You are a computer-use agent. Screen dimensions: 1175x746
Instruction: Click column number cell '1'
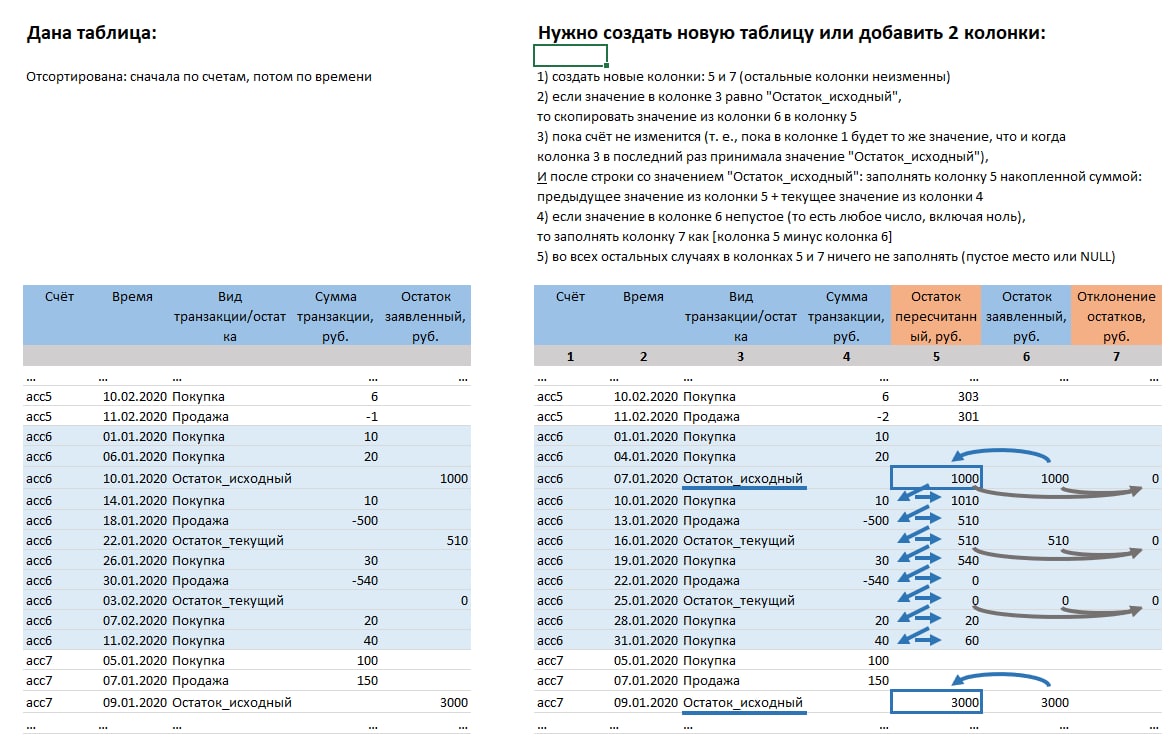570,357
